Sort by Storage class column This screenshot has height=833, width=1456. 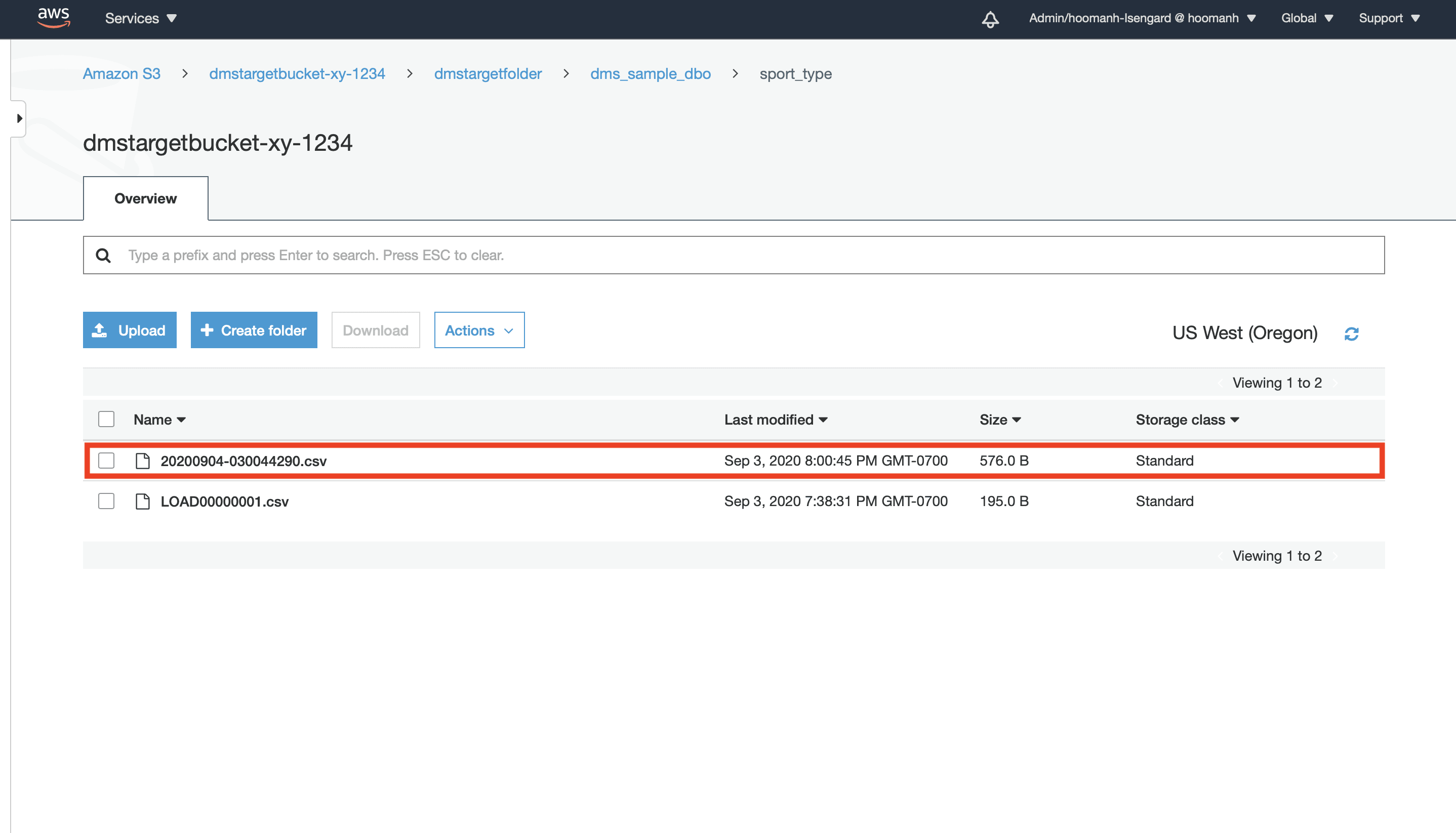[x=1187, y=420]
